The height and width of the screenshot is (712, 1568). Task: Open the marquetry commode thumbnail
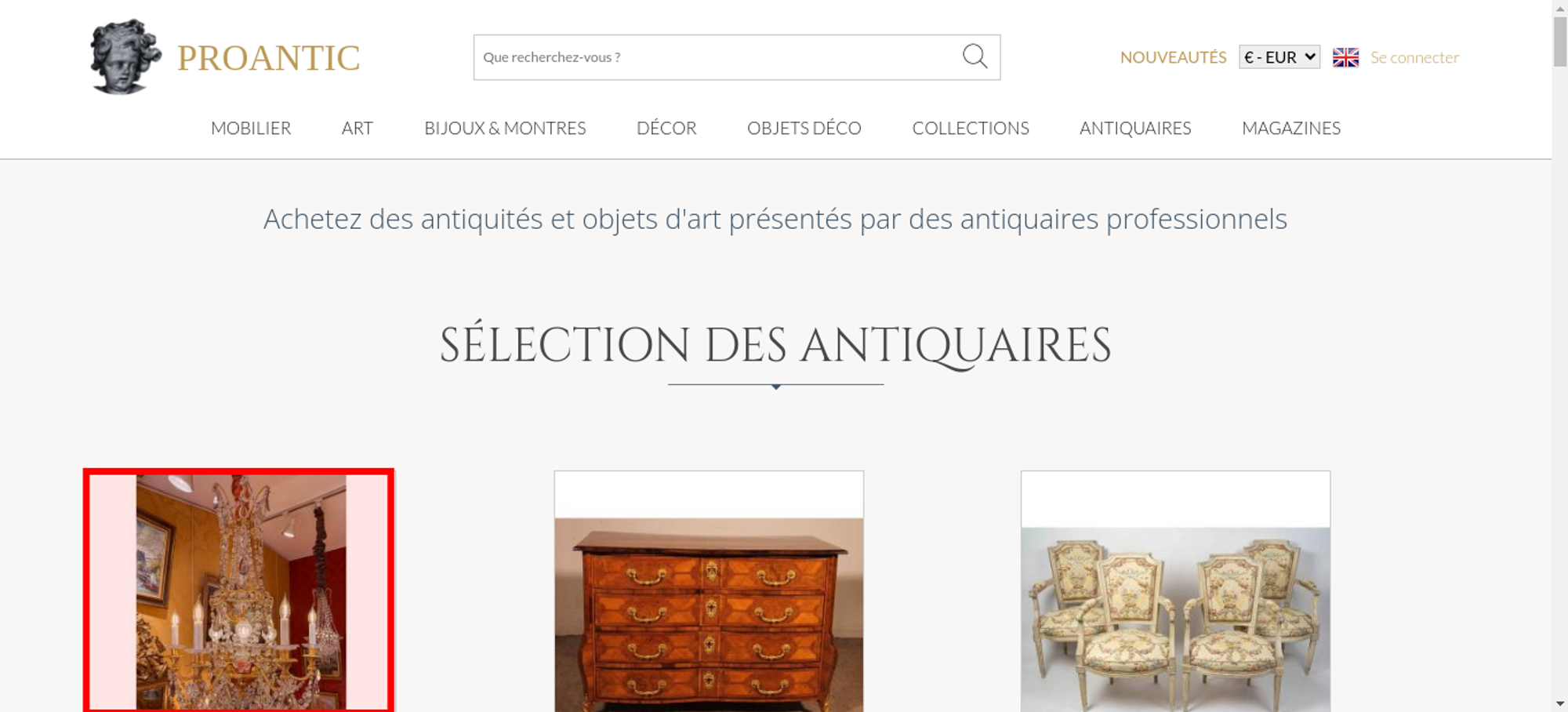709,591
